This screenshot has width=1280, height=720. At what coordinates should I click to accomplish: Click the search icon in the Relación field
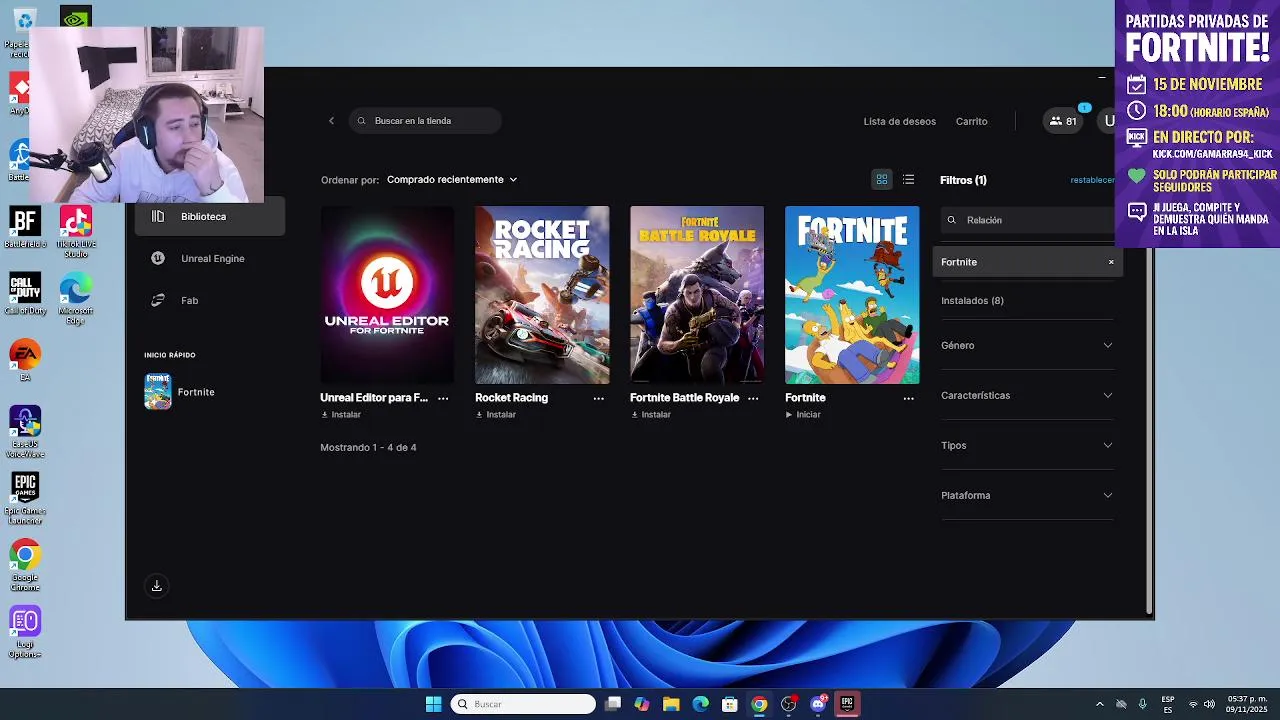tap(952, 220)
